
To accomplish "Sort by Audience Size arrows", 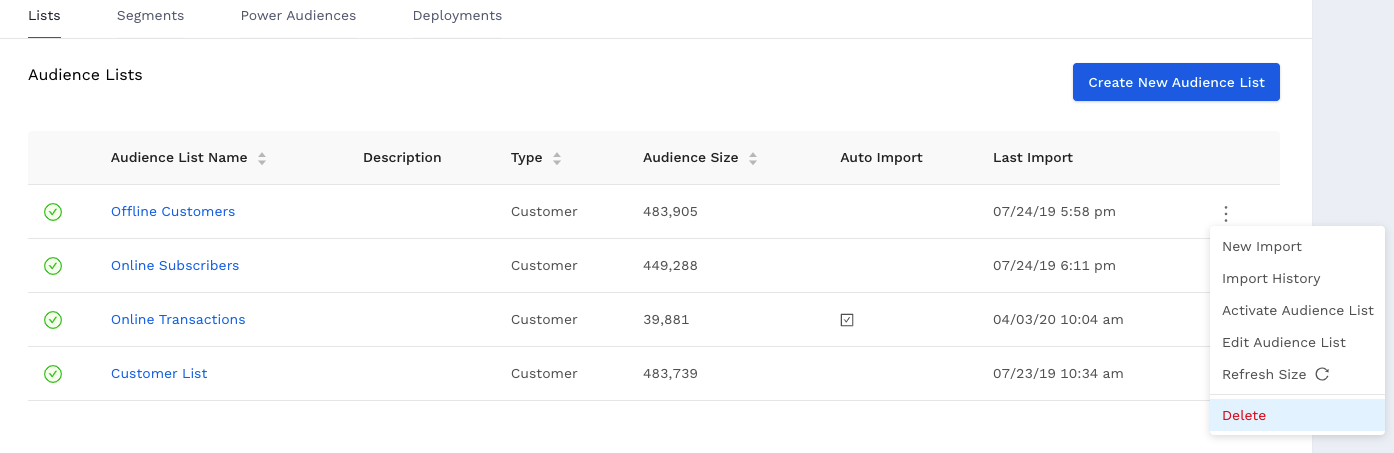I will point(753,158).
